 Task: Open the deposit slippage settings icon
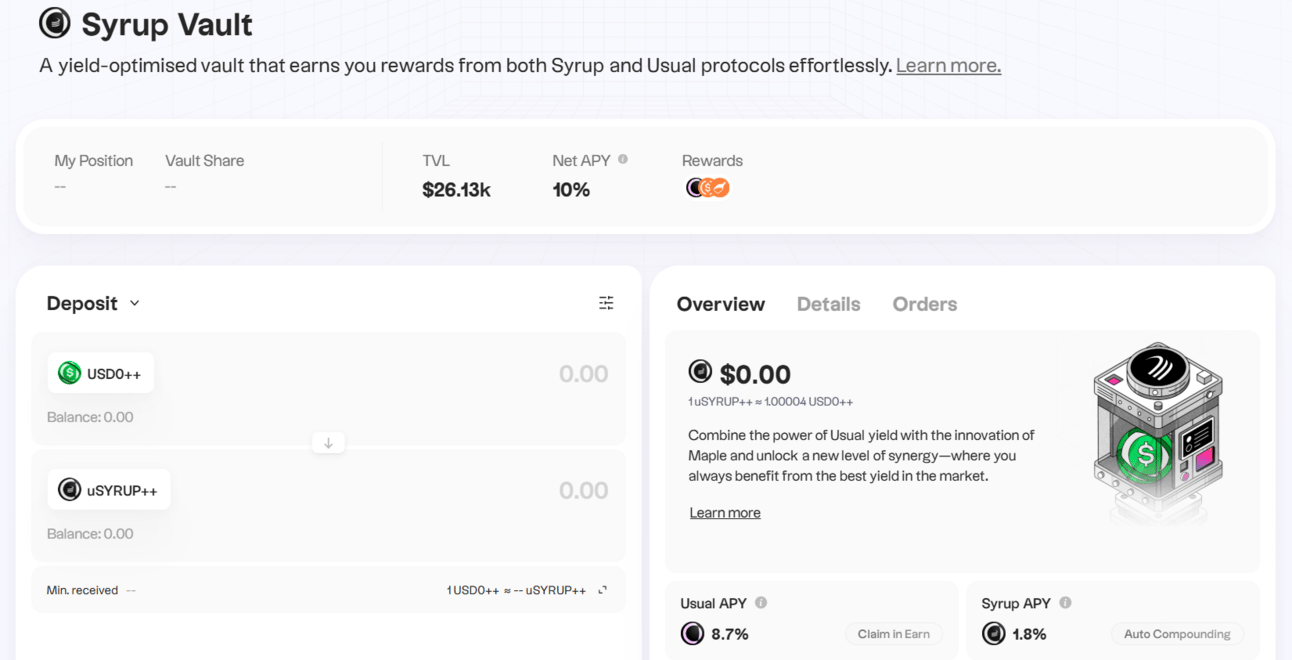[x=606, y=303]
